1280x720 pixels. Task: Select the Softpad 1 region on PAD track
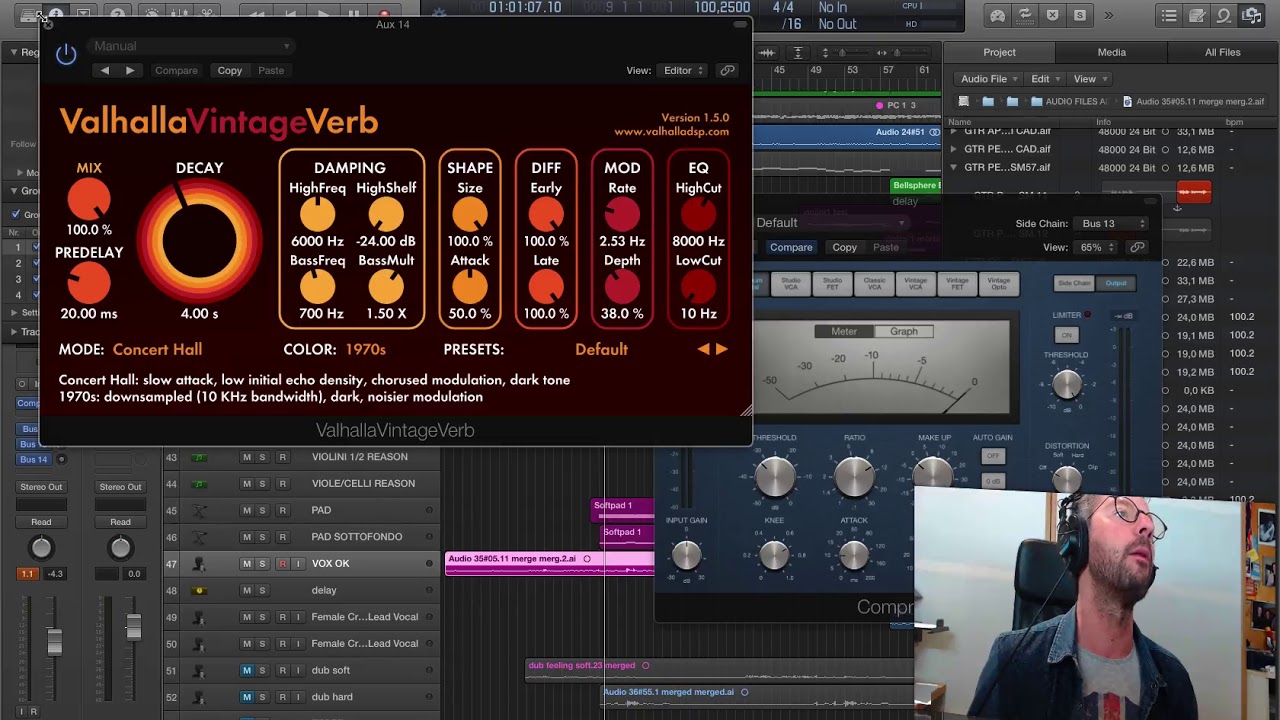[622, 509]
